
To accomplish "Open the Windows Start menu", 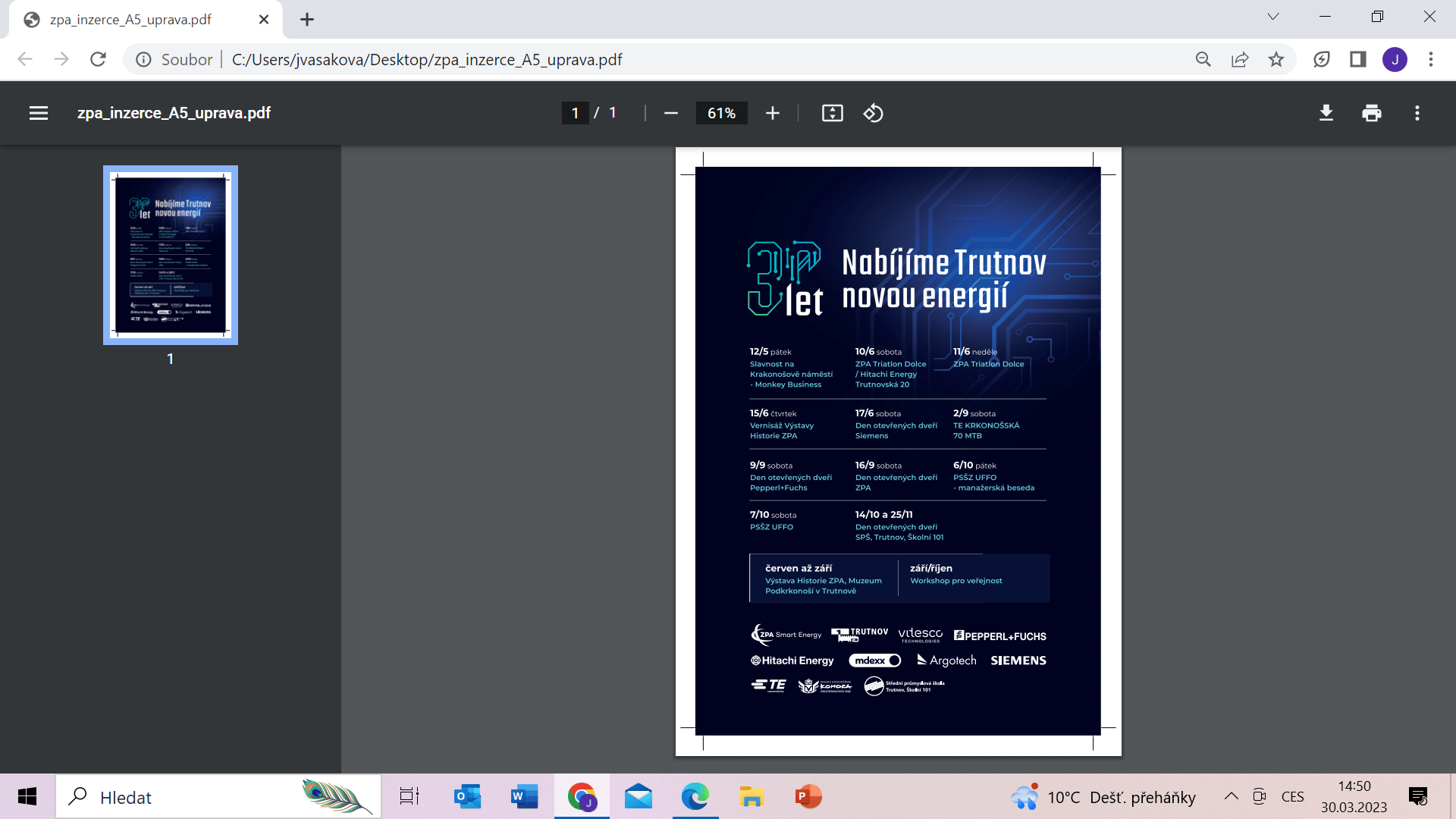I will [x=27, y=797].
